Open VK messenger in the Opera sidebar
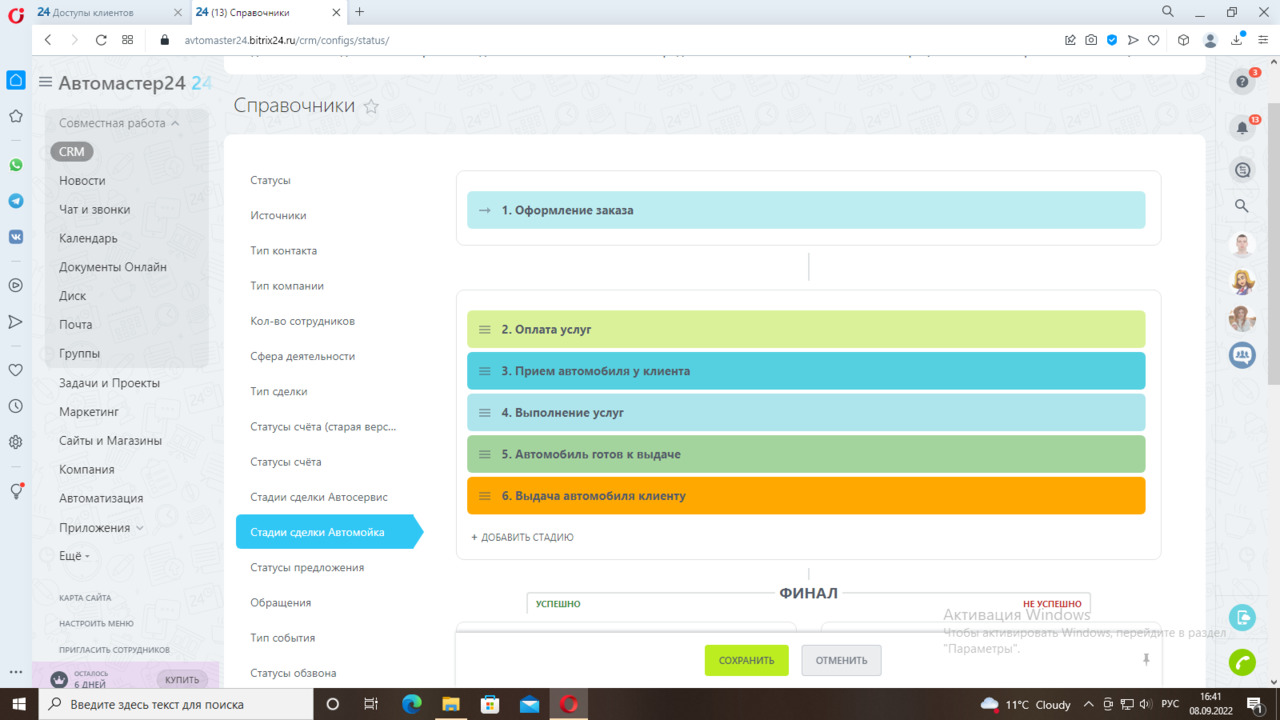This screenshot has width=1280, height=720. click(x=16, y=237)
